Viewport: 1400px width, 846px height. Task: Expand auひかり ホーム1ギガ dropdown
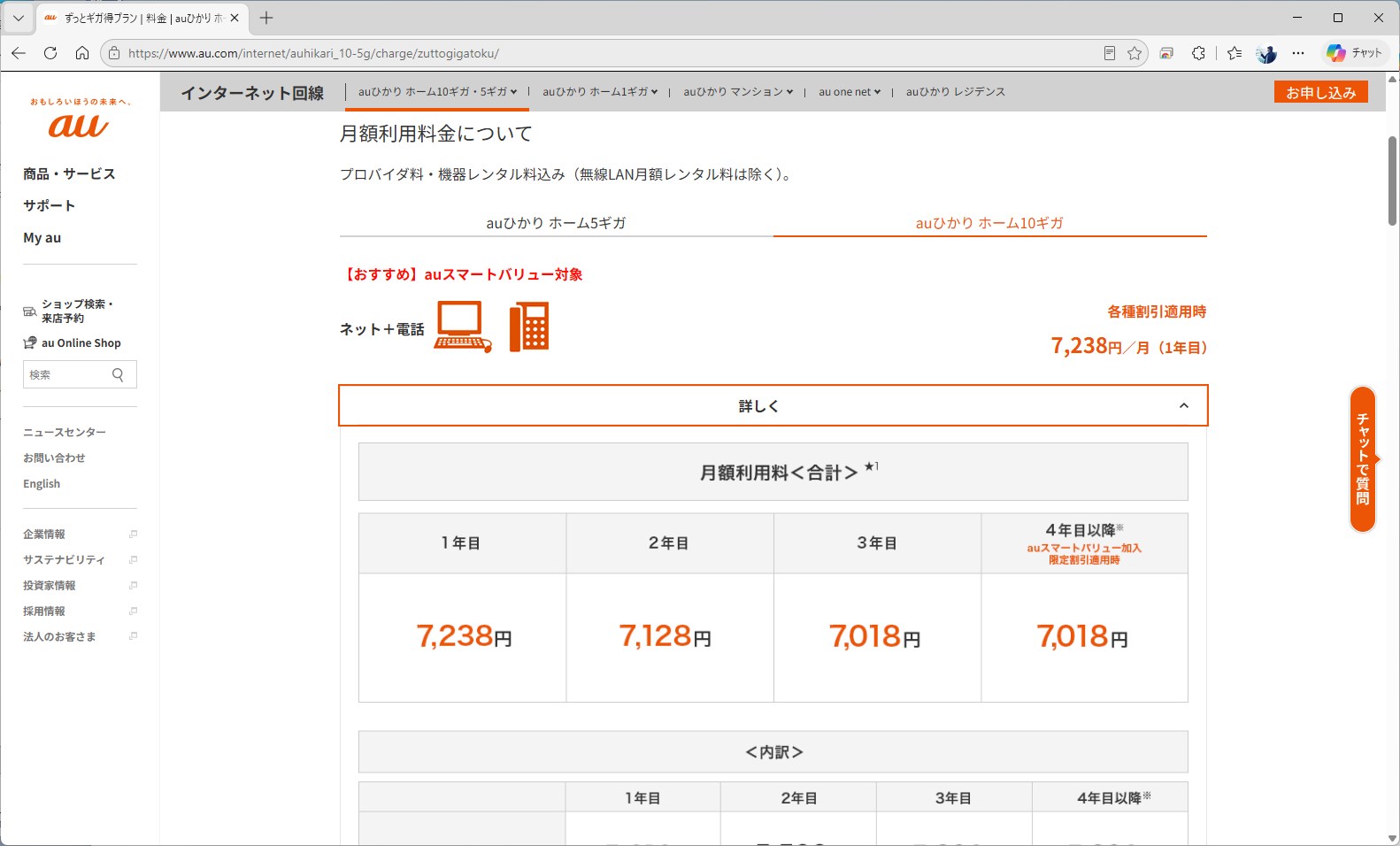[x=600, y=91]
